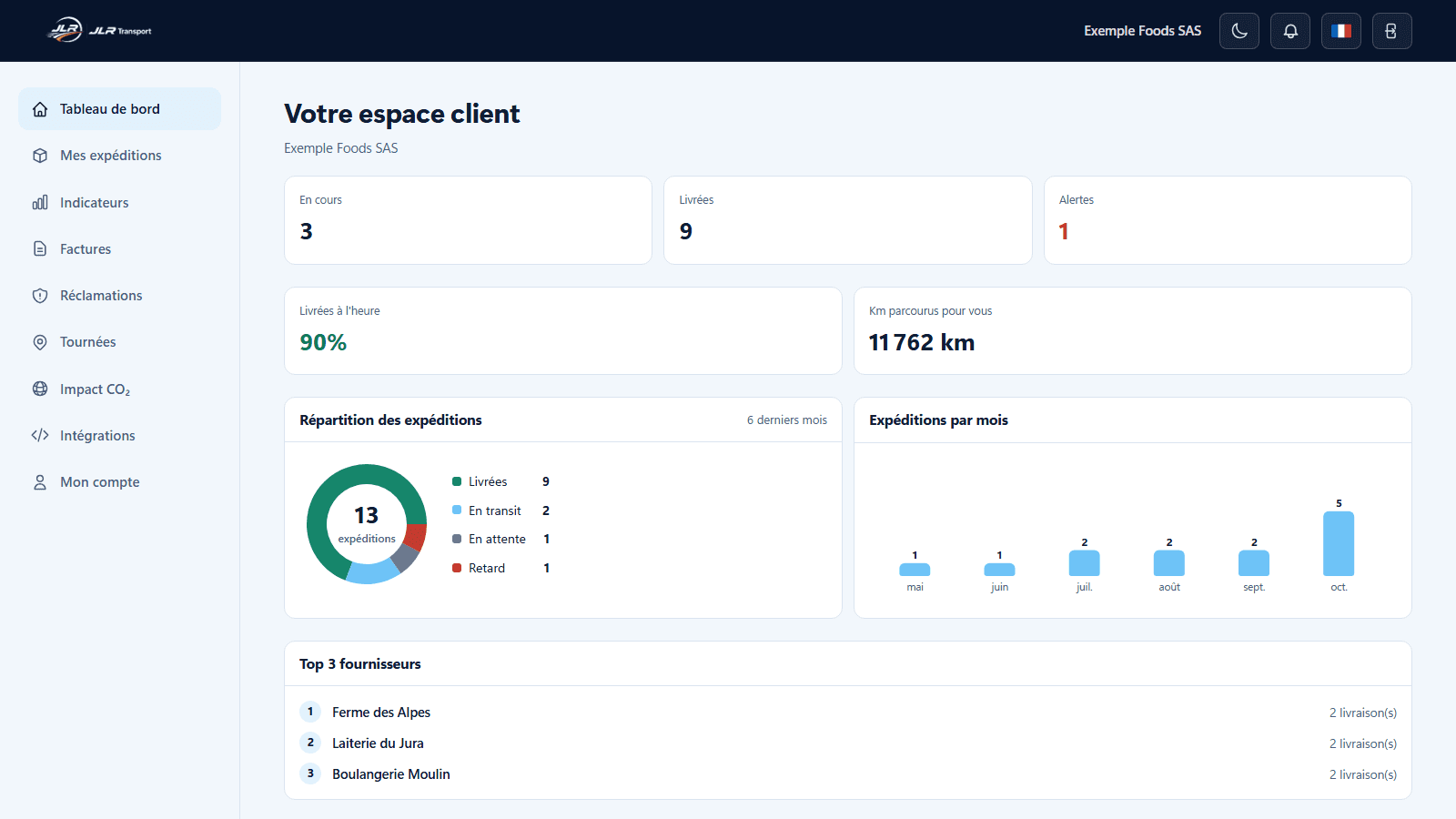This screenshot has width=1456, height=819.
Task: Click the En cours card showing 3
Action: (x=468, y=220)
